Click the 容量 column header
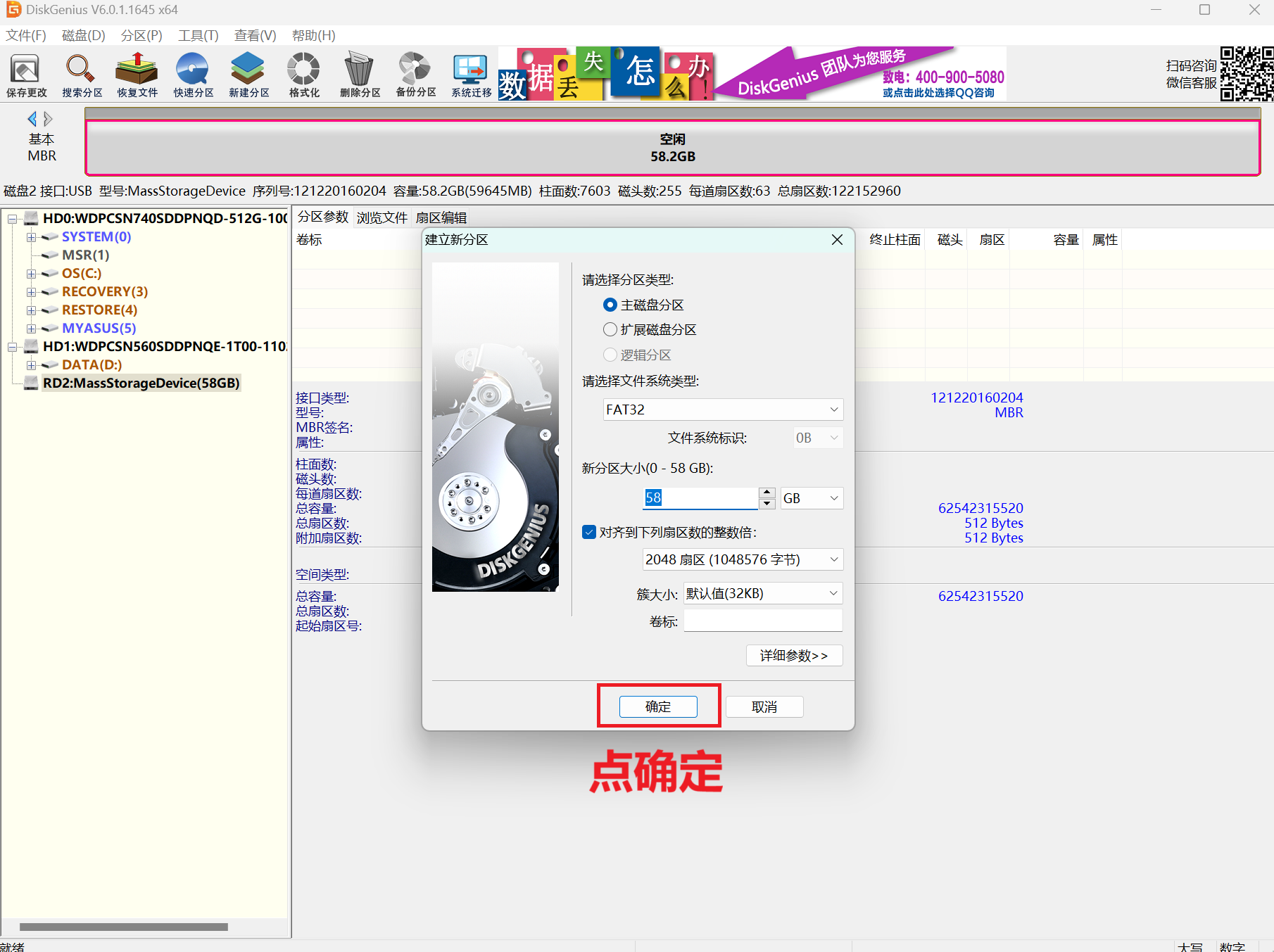 (x=1066, y=240)
